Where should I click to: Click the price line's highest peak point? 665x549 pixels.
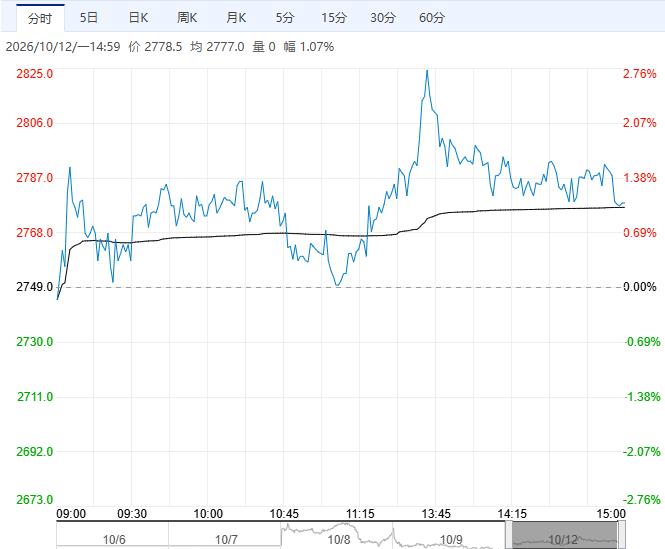pyautogui.click(x=427, y=70)
